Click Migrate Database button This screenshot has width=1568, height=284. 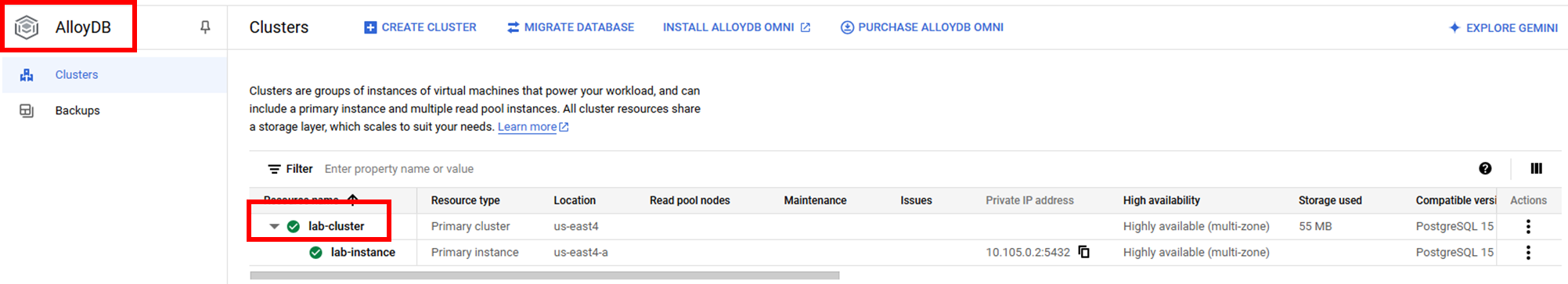571,27
